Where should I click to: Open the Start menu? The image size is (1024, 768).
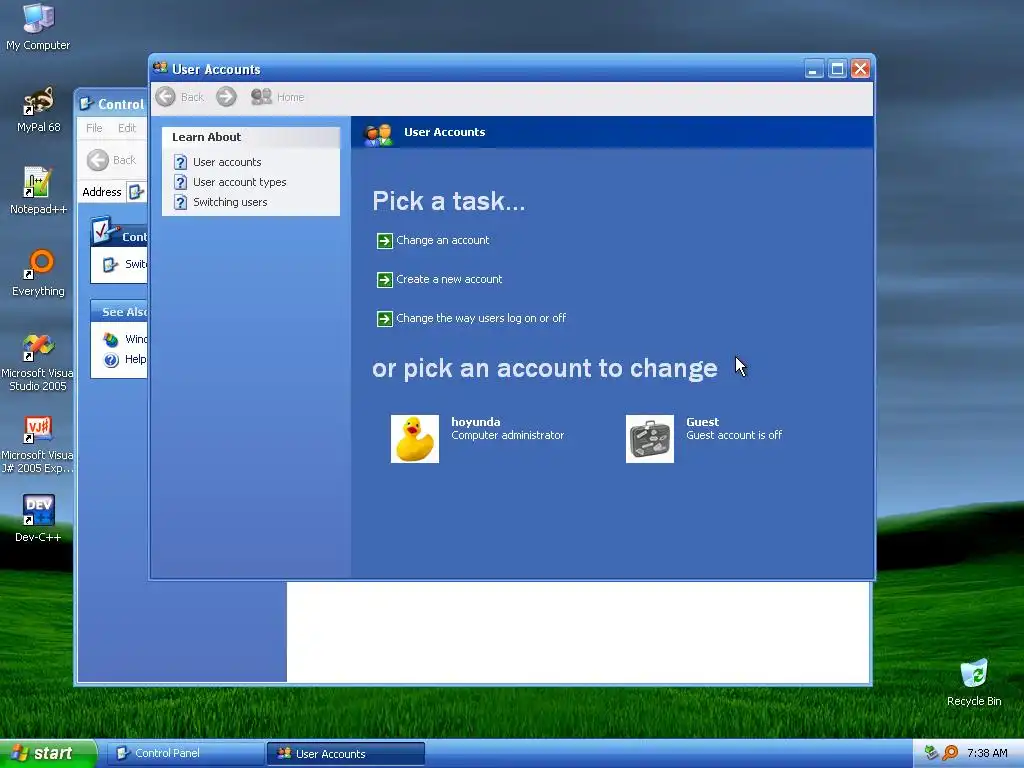pyautogui.click(x=48, y=753)
